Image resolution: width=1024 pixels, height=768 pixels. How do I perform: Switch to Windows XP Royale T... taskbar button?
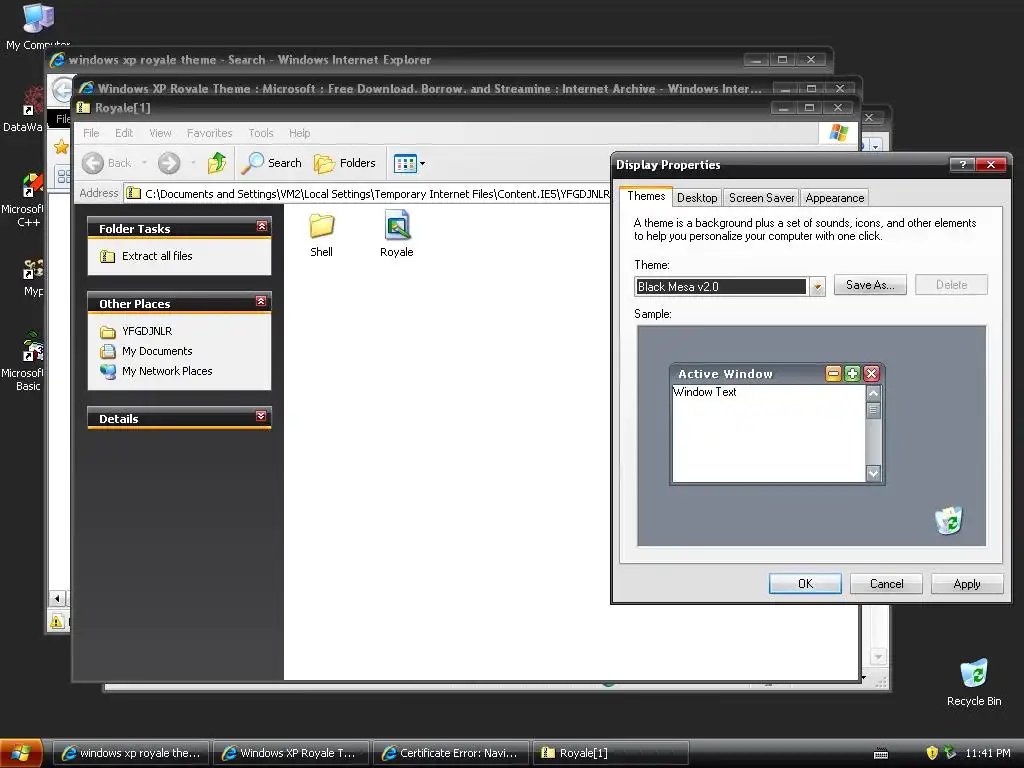pyautogui.click(x=291, y=753)
